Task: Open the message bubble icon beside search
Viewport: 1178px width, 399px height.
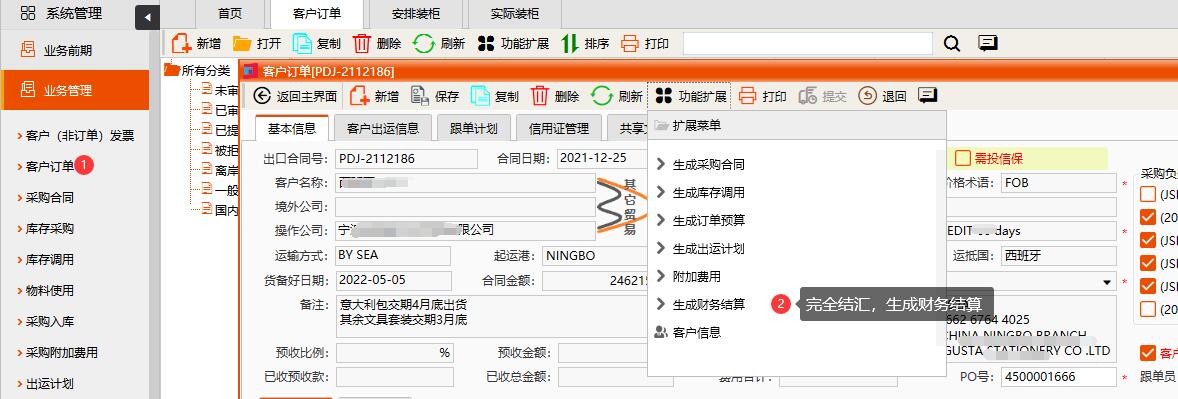Action: pyautogui.click(x=988, y=44)
